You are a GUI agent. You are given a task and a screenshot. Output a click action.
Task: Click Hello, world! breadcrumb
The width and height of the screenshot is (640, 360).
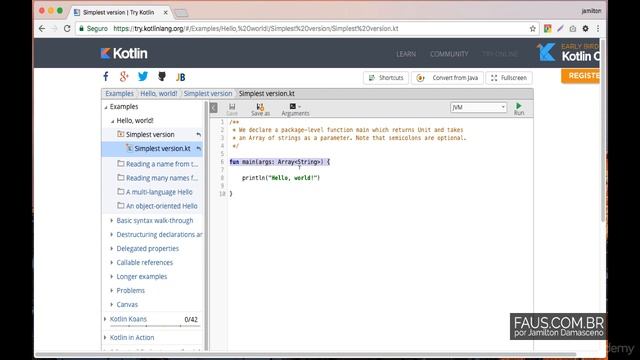(159, 93)
